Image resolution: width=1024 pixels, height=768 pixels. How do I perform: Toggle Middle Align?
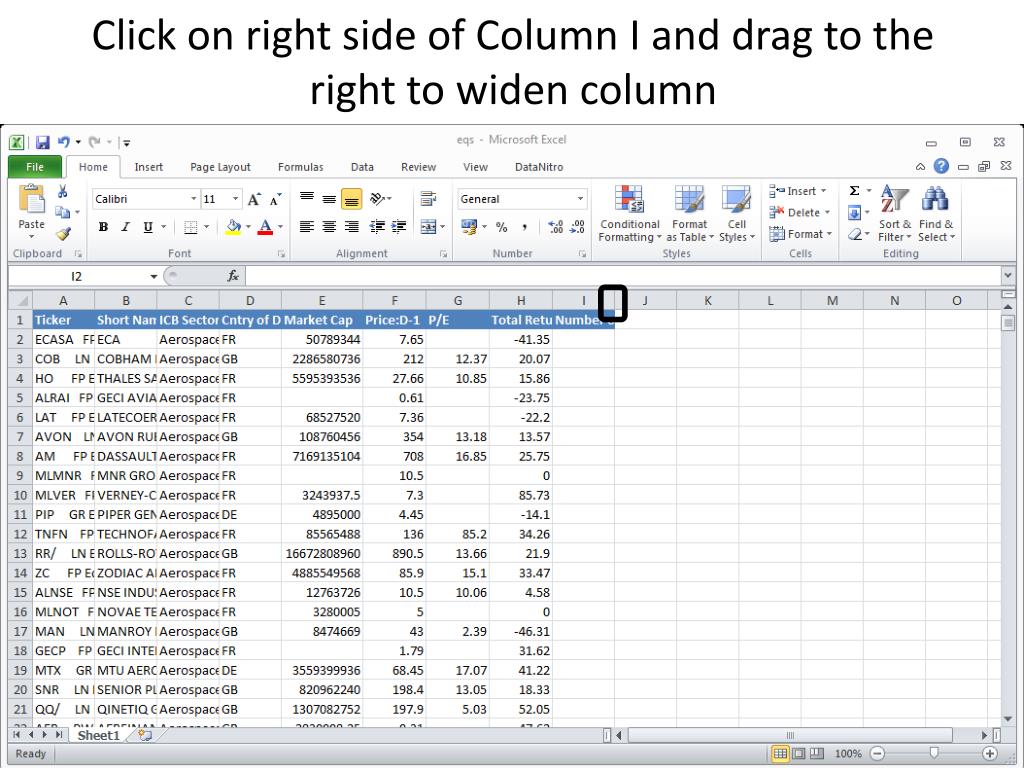[x=329, y=199]
